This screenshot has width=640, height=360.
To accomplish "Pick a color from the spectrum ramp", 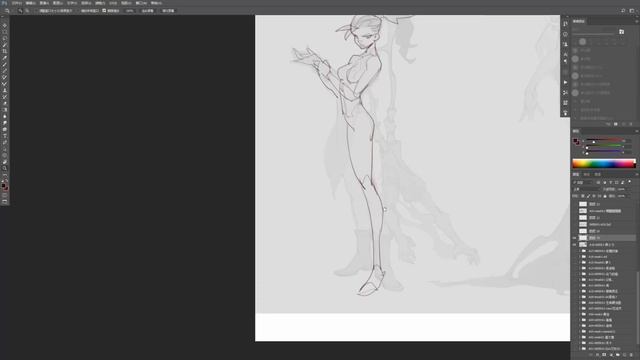I will tap(604, 164).
